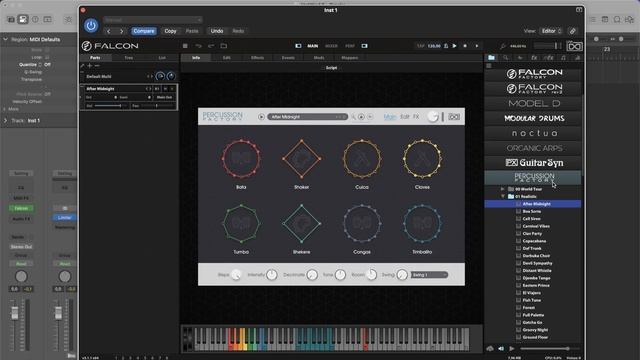This screenshot has width=640, height=360.
Task: Toggle the right sidebar panel visibility
Action: coord(364,46)
